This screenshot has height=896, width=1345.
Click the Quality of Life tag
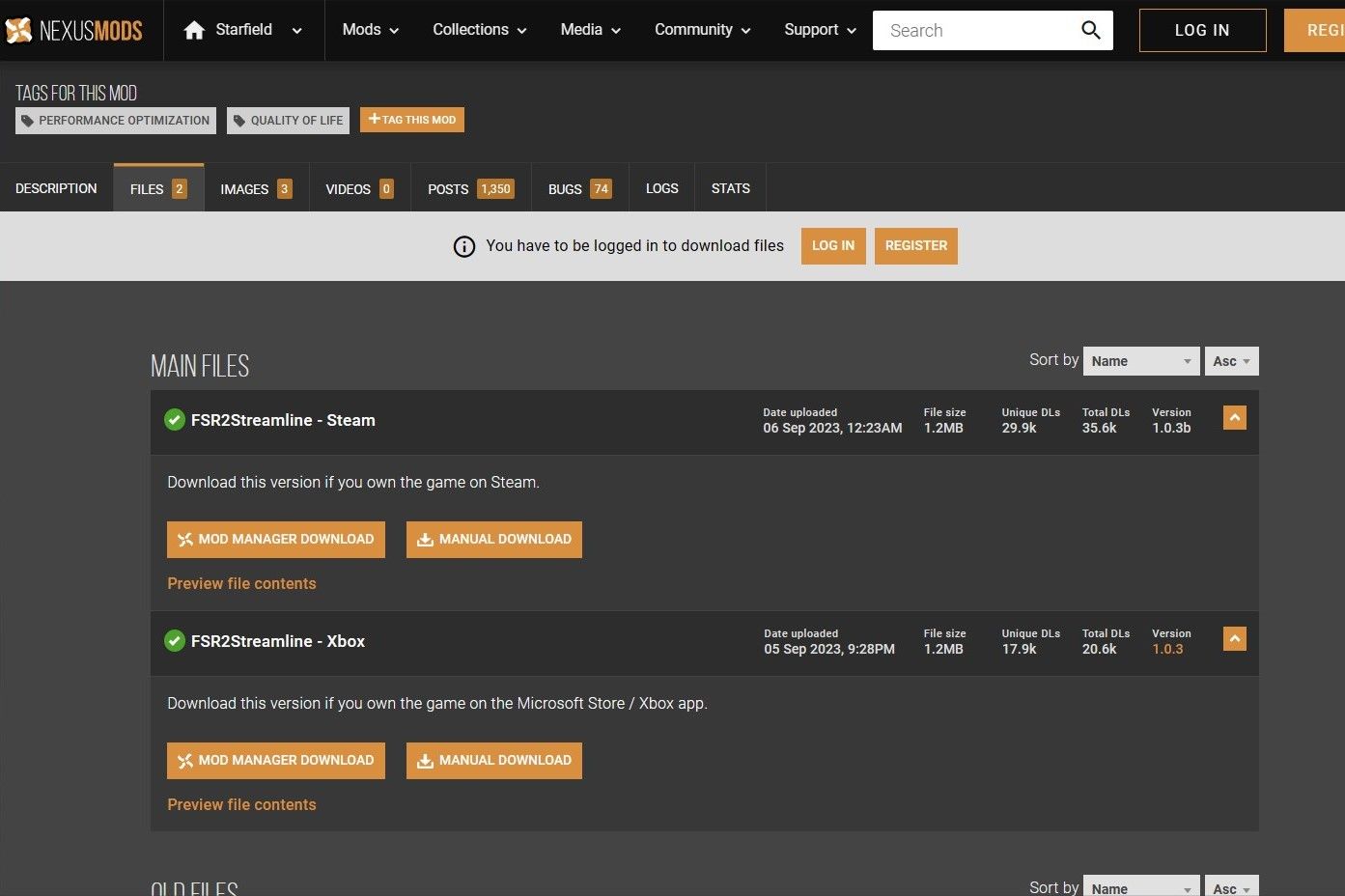[288, 121]
